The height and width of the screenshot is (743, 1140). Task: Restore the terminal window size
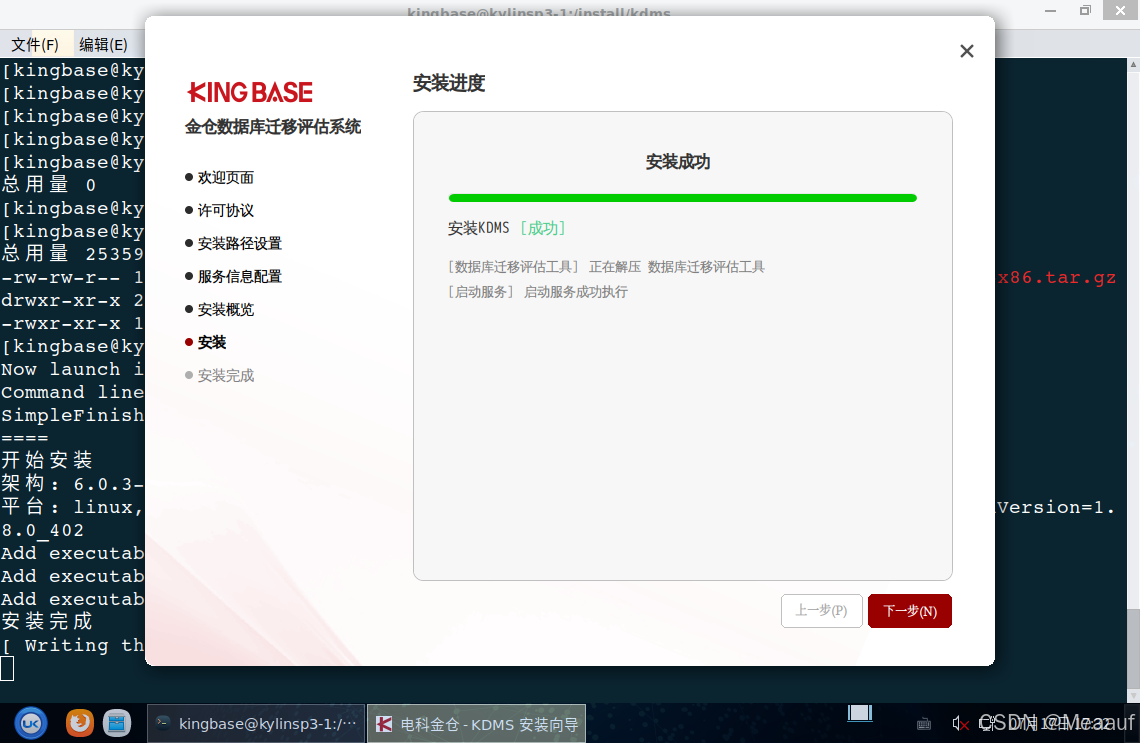1085,11
